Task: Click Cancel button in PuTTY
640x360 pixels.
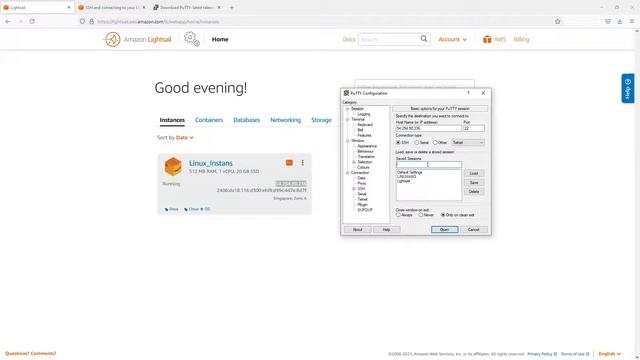Action: (473, 229)
